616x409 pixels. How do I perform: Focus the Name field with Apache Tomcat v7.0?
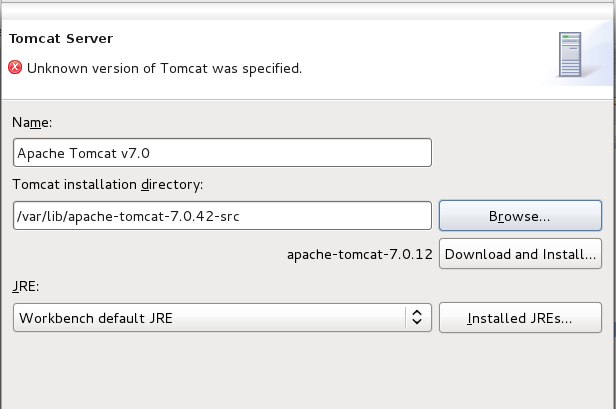[x=222, y=153]
